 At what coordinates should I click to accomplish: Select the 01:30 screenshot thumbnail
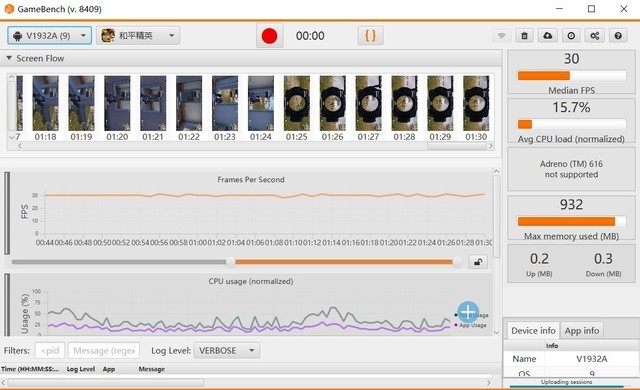point(476,103)
